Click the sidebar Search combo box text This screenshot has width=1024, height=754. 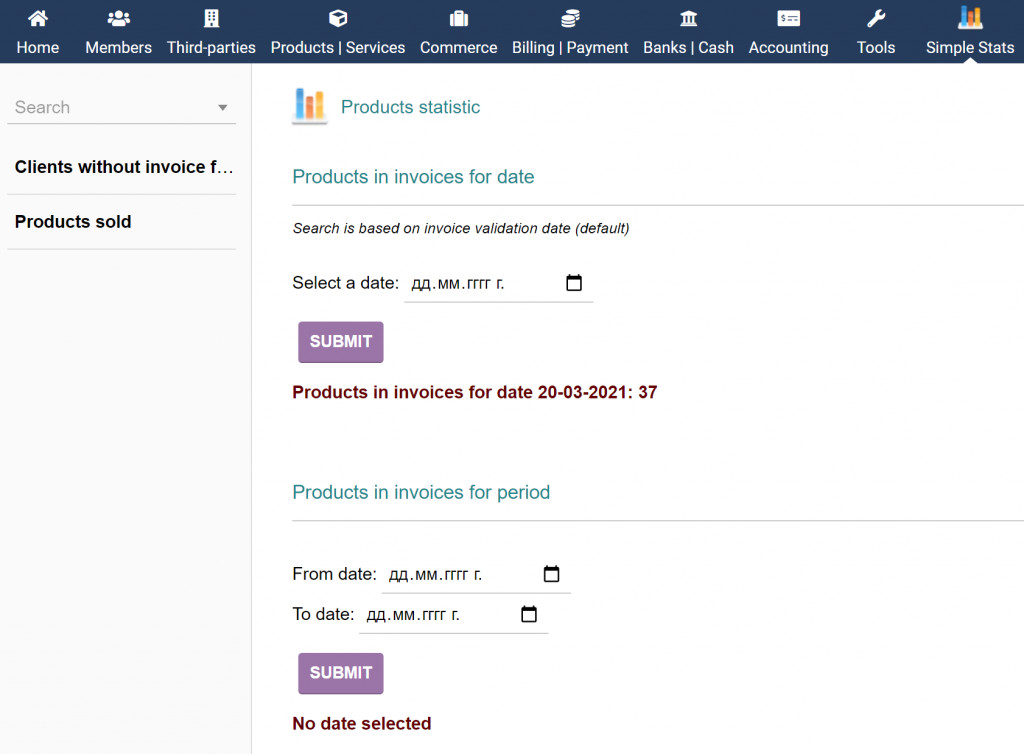[x=42, y=107]
